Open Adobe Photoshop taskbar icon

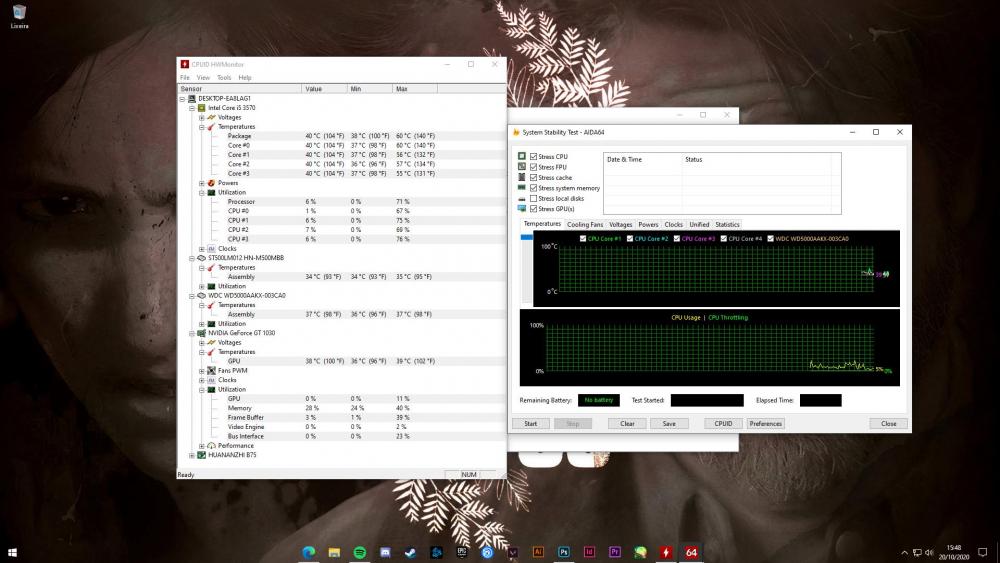pos(564,552)
